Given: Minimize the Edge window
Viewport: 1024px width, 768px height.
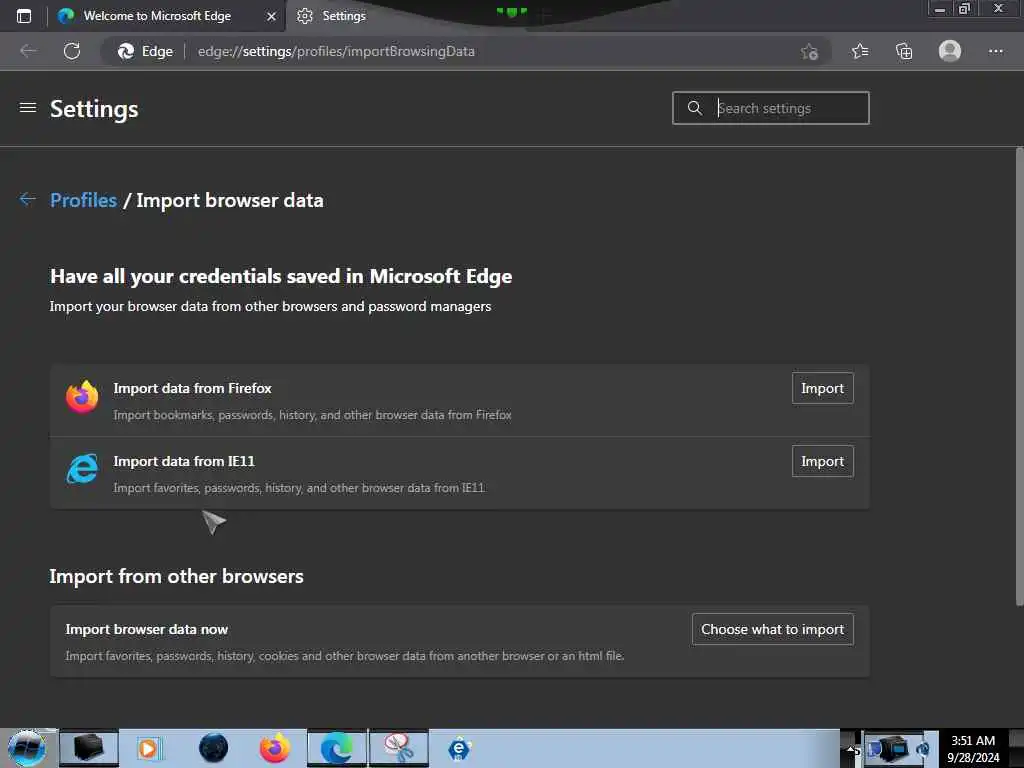Looking at the screenshot, I should click(x=940, y=9).
